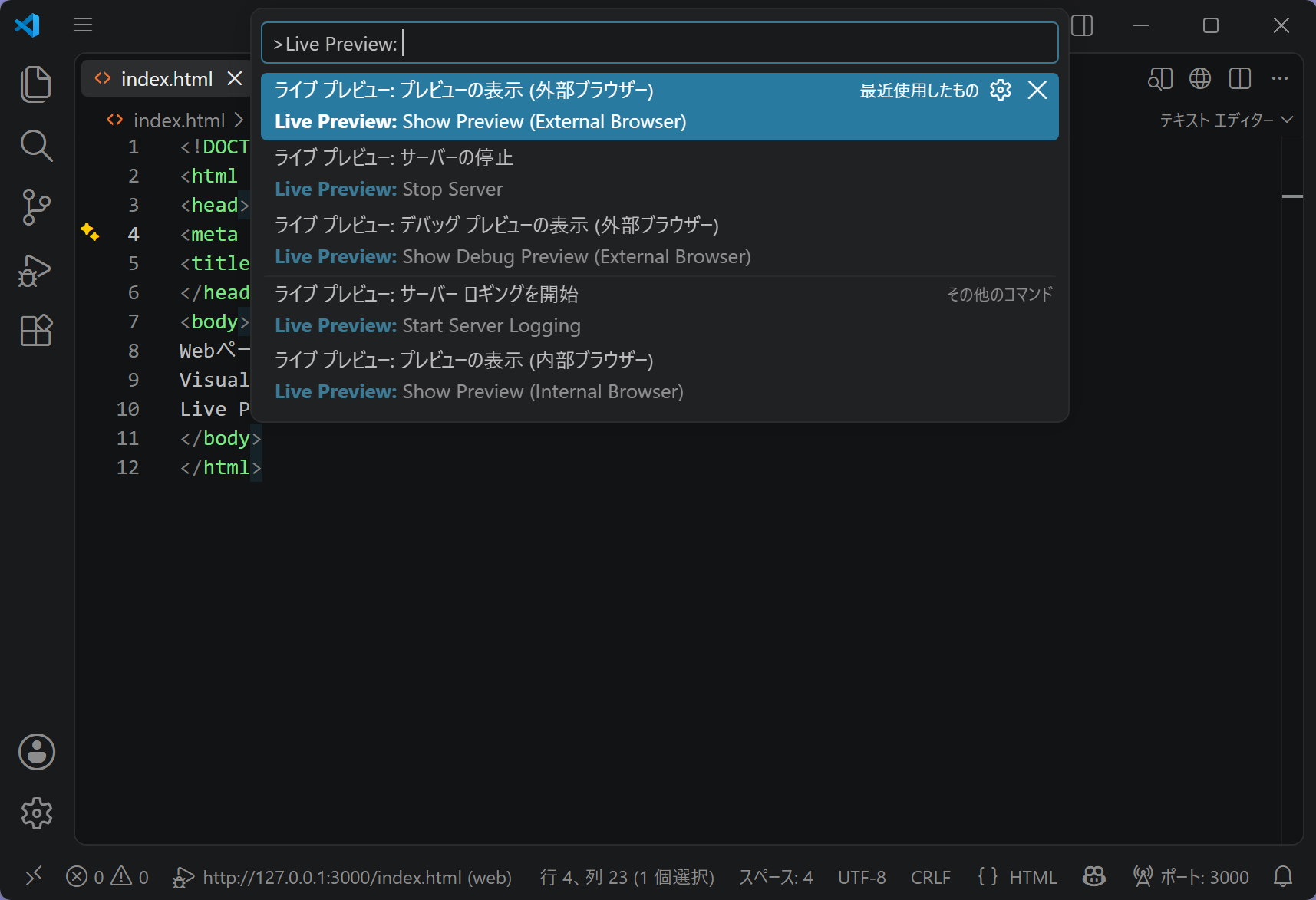Select Live Preview: Start Server Logging command
This screenshot has height=900, width=1316.
pos(660,310)
